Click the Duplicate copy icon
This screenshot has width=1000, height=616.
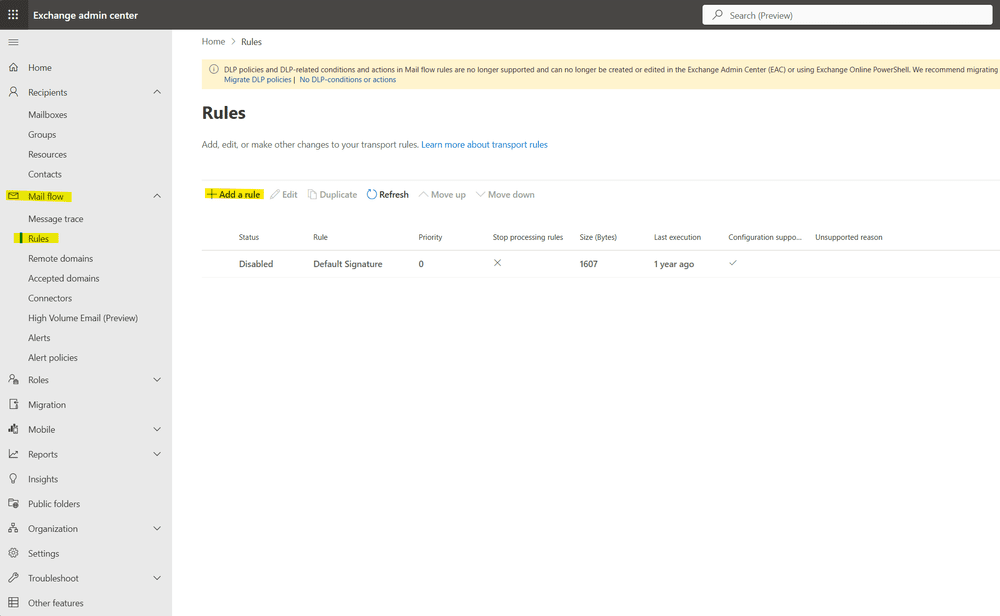click(x=312, y=194)
